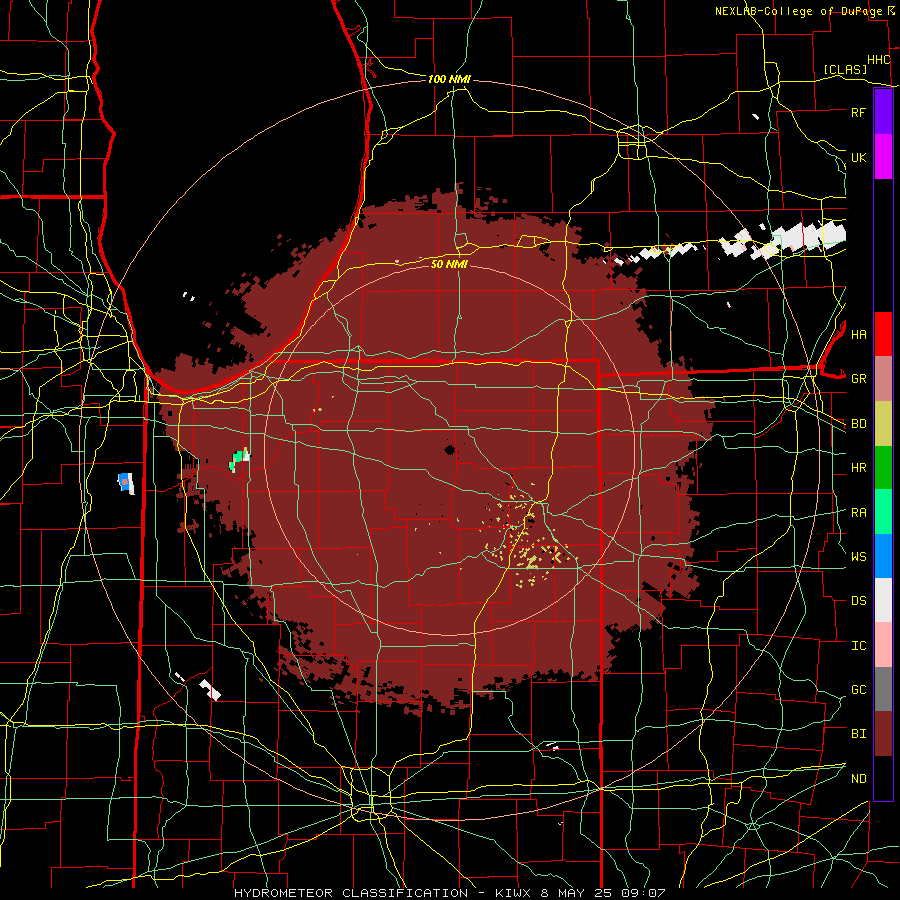This screenshot has width=900, height=900.
Task: Click the purple RF color swatch
Action: [x=883, y=112]
